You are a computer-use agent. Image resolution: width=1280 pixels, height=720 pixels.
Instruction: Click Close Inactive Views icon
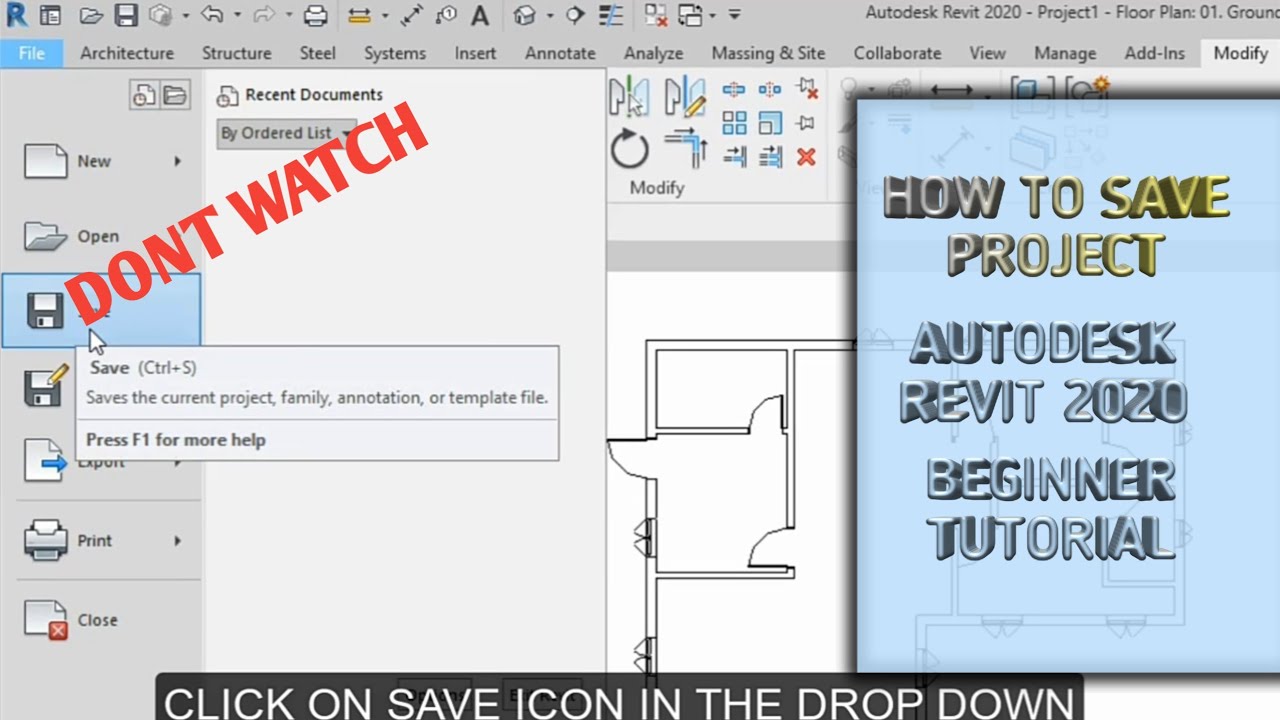point(656,15)
